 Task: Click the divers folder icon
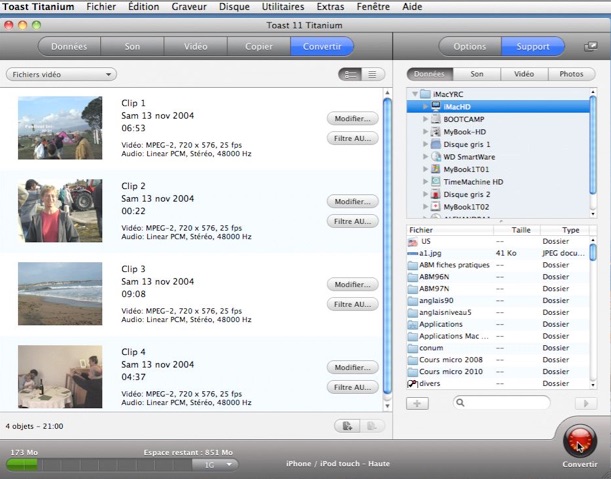[413, 384]
